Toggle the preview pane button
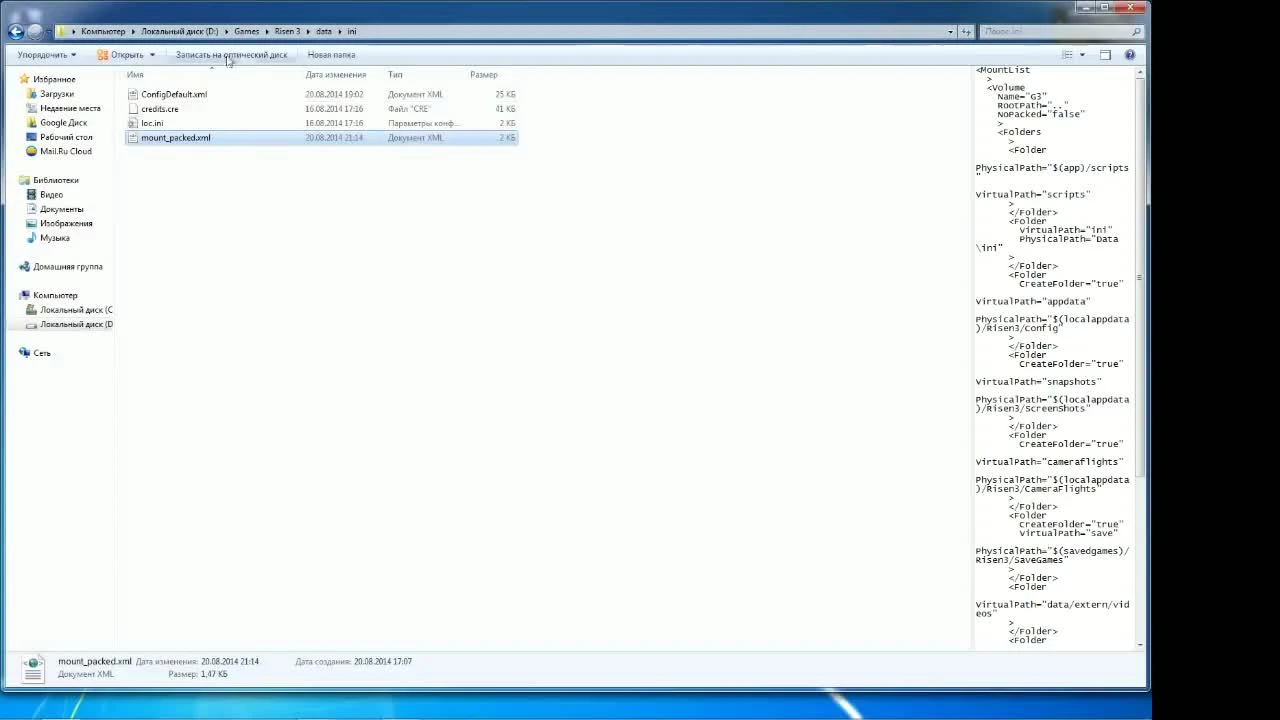The height and width of the screenshot is (720, 1280). pos(1105,55)
